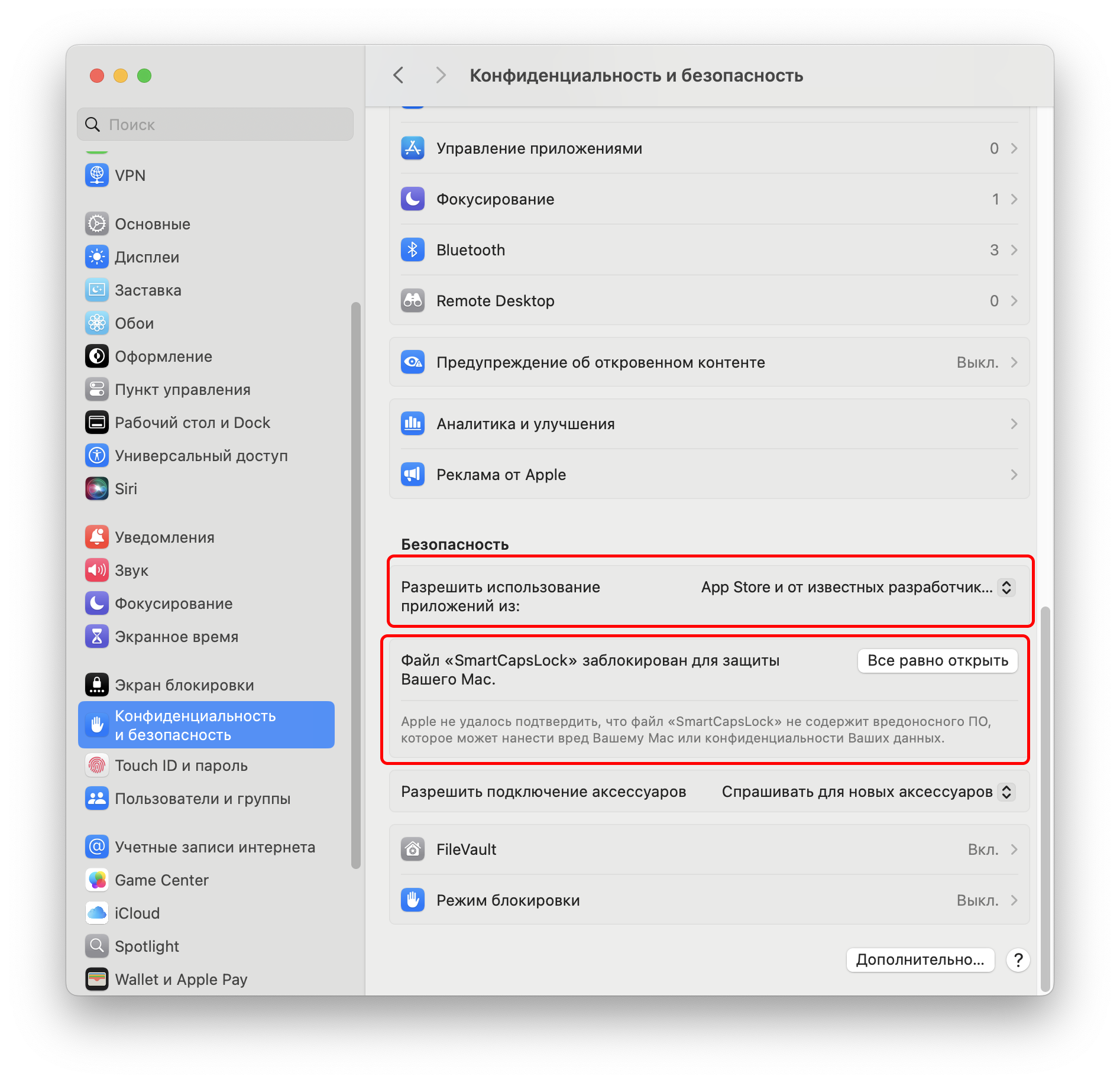Image resolution: width=1120 pixels, height=1083 pixels.
Task: Select the Game Center icon
Action: click(96, 880)
